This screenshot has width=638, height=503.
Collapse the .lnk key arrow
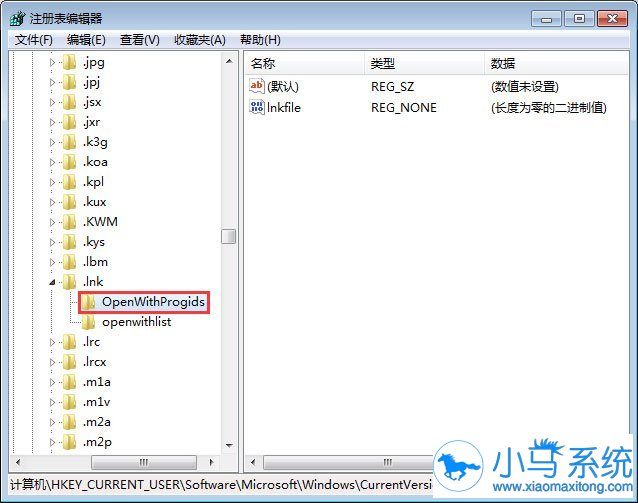pos(52,282)
